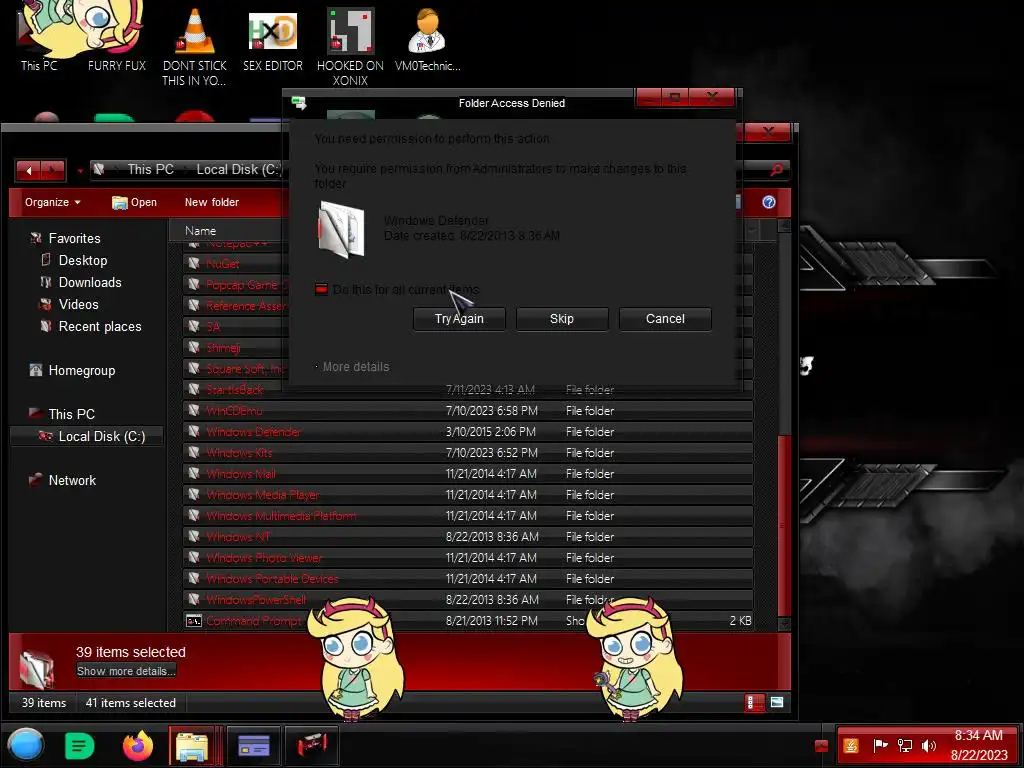Open Firefox from the taskbar
This screenshot has width=1024, height=768.
138,745
